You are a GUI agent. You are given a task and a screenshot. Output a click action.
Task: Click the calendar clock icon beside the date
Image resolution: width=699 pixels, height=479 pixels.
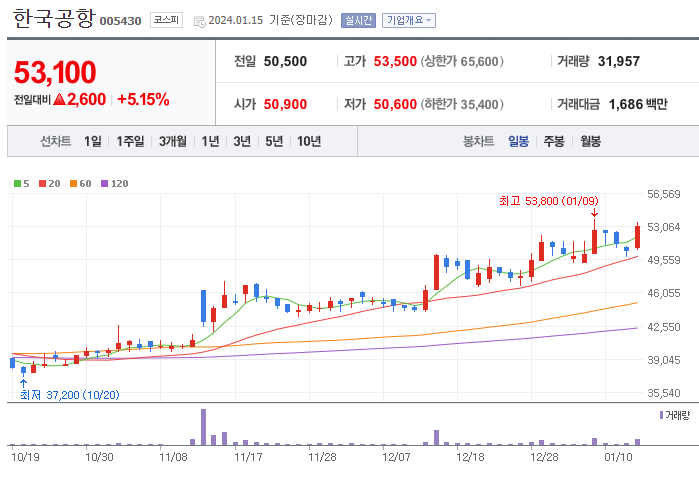(x=200, y=21)
